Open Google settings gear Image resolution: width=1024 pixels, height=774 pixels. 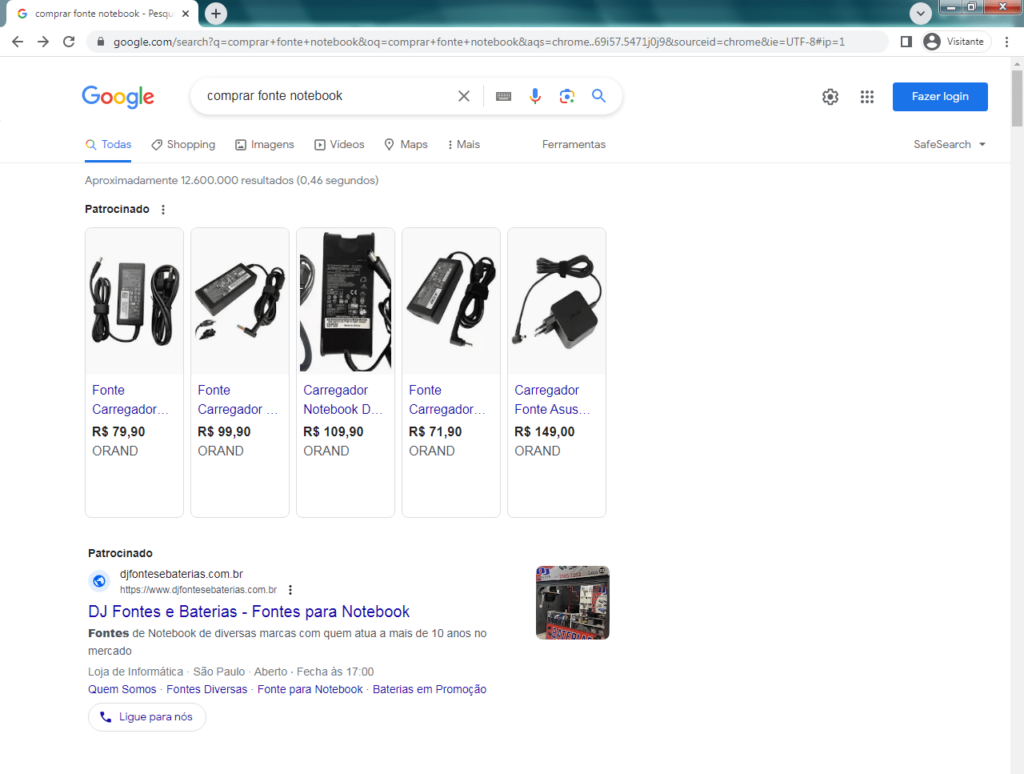pyautogui.click(x=830, y=97)
